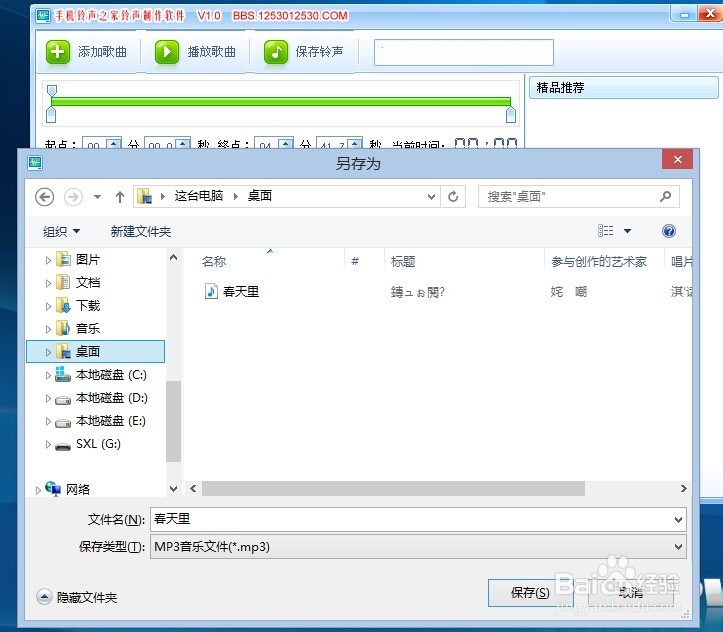Click the navigation pane scroll up arrow
This screenshot has width=723, height=632.
pos(173,258)
